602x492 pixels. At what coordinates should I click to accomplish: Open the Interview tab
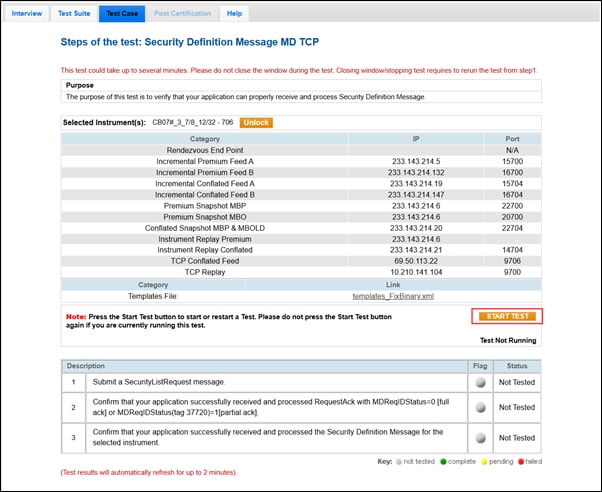27,13
